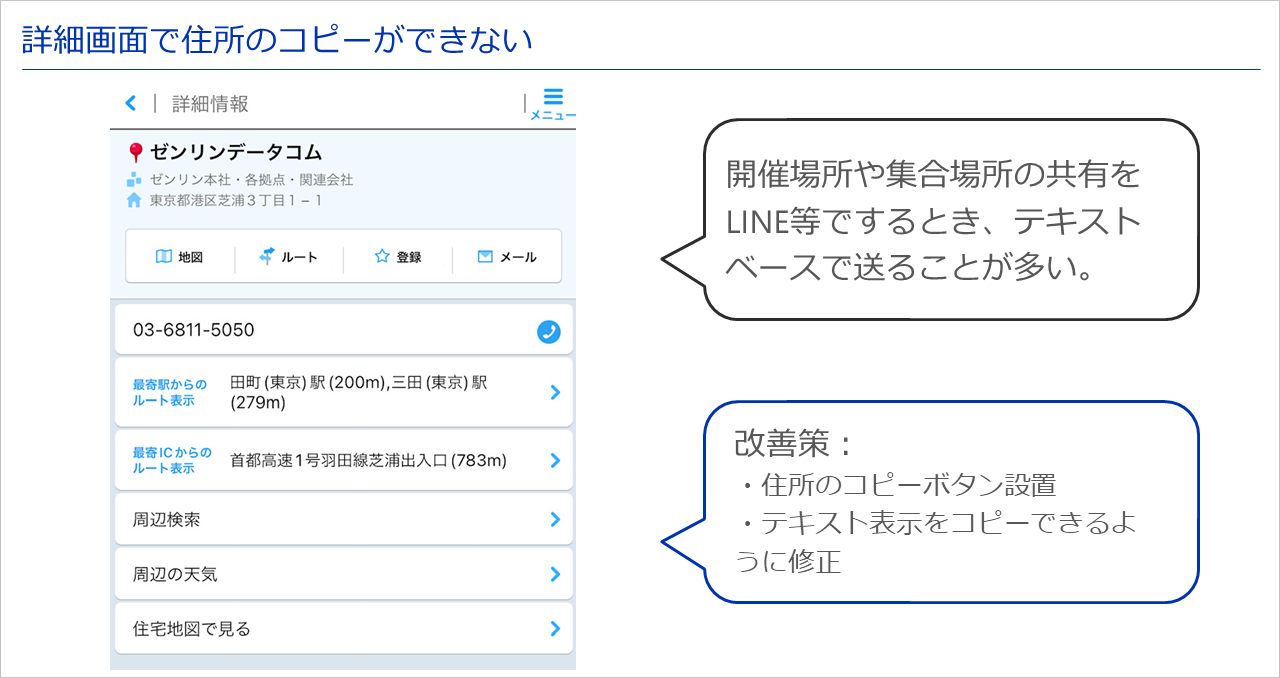Click the blue phone call icon

click(x=548, y=332)
